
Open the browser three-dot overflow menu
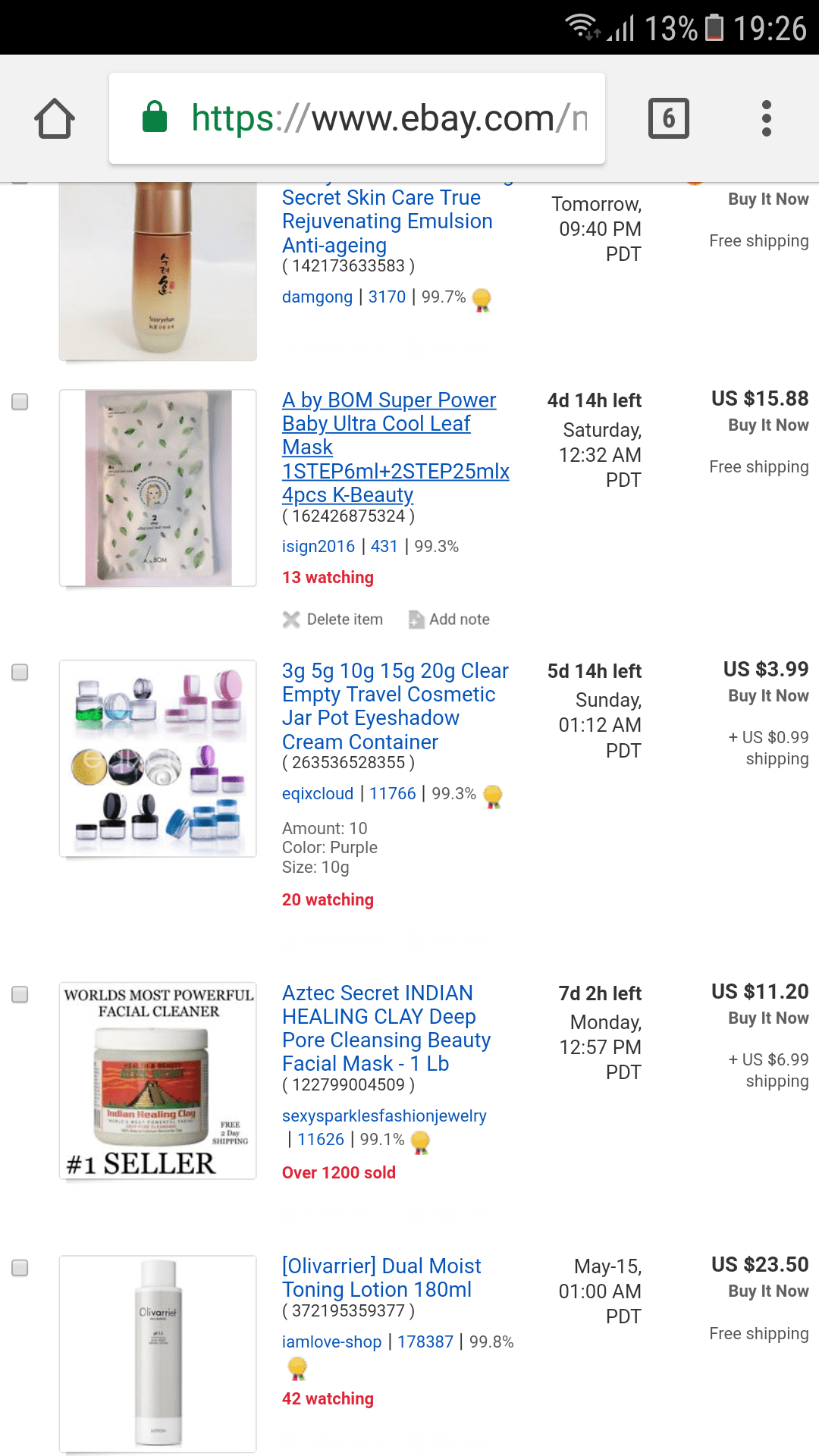click(x=766, y=118)
